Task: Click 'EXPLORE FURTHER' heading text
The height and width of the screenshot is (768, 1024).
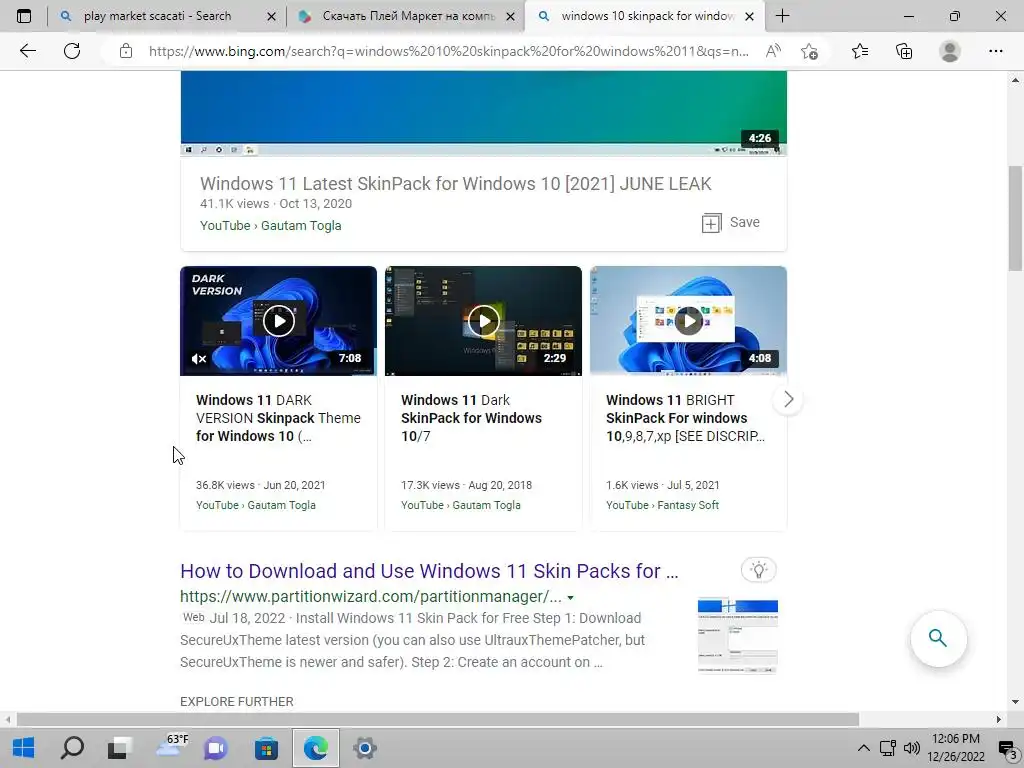Action: pyautogui.click(x=236, y=701)
